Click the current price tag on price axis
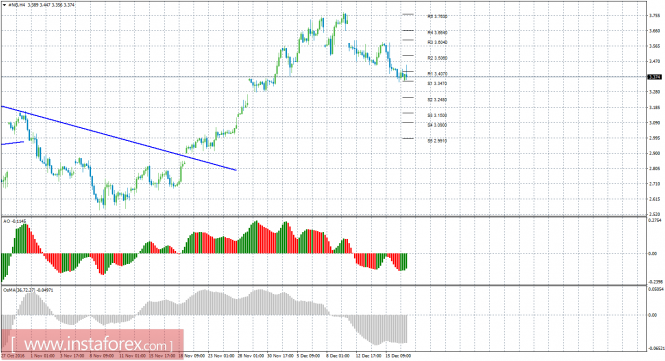This screenshot has height=361, width=665. [655, 77]
